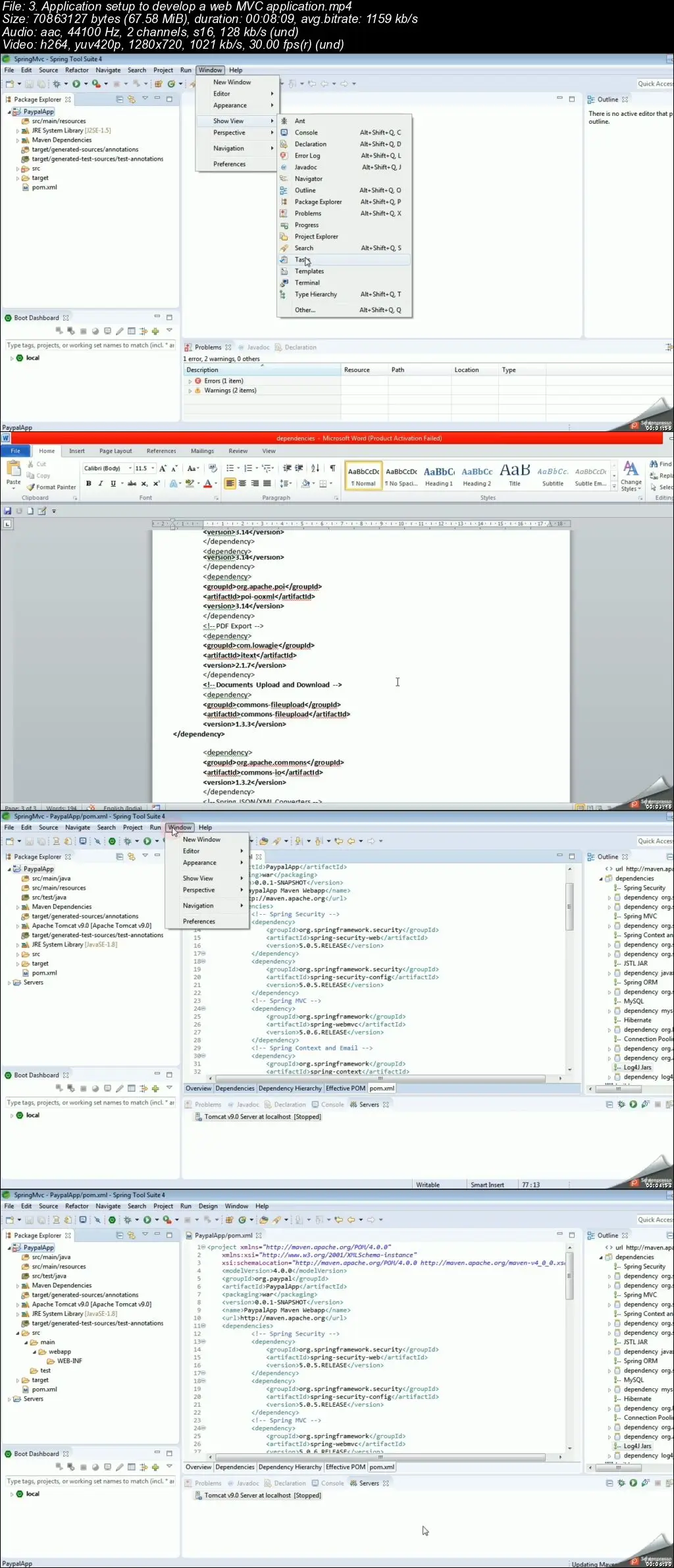Apply Numbering list in Word

pos(249,468)
